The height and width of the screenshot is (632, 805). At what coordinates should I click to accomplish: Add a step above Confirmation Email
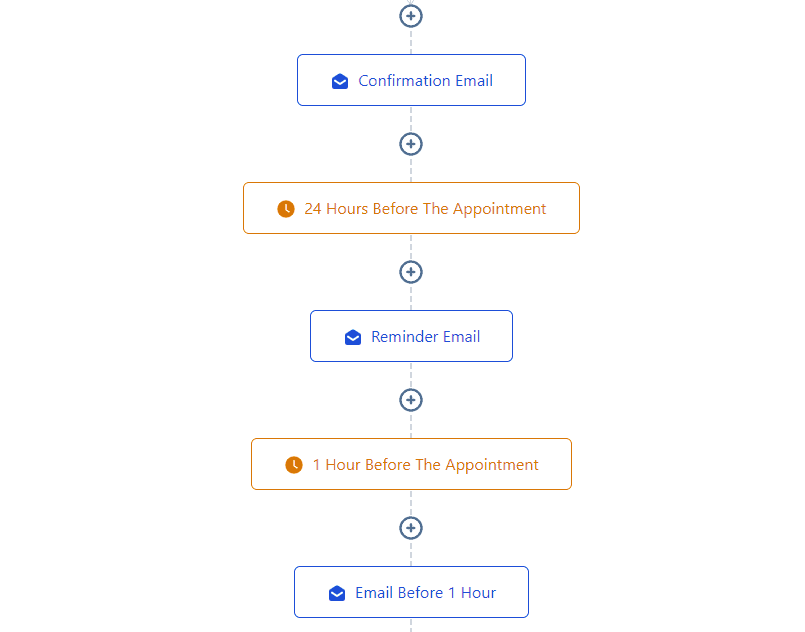[411, 16]
